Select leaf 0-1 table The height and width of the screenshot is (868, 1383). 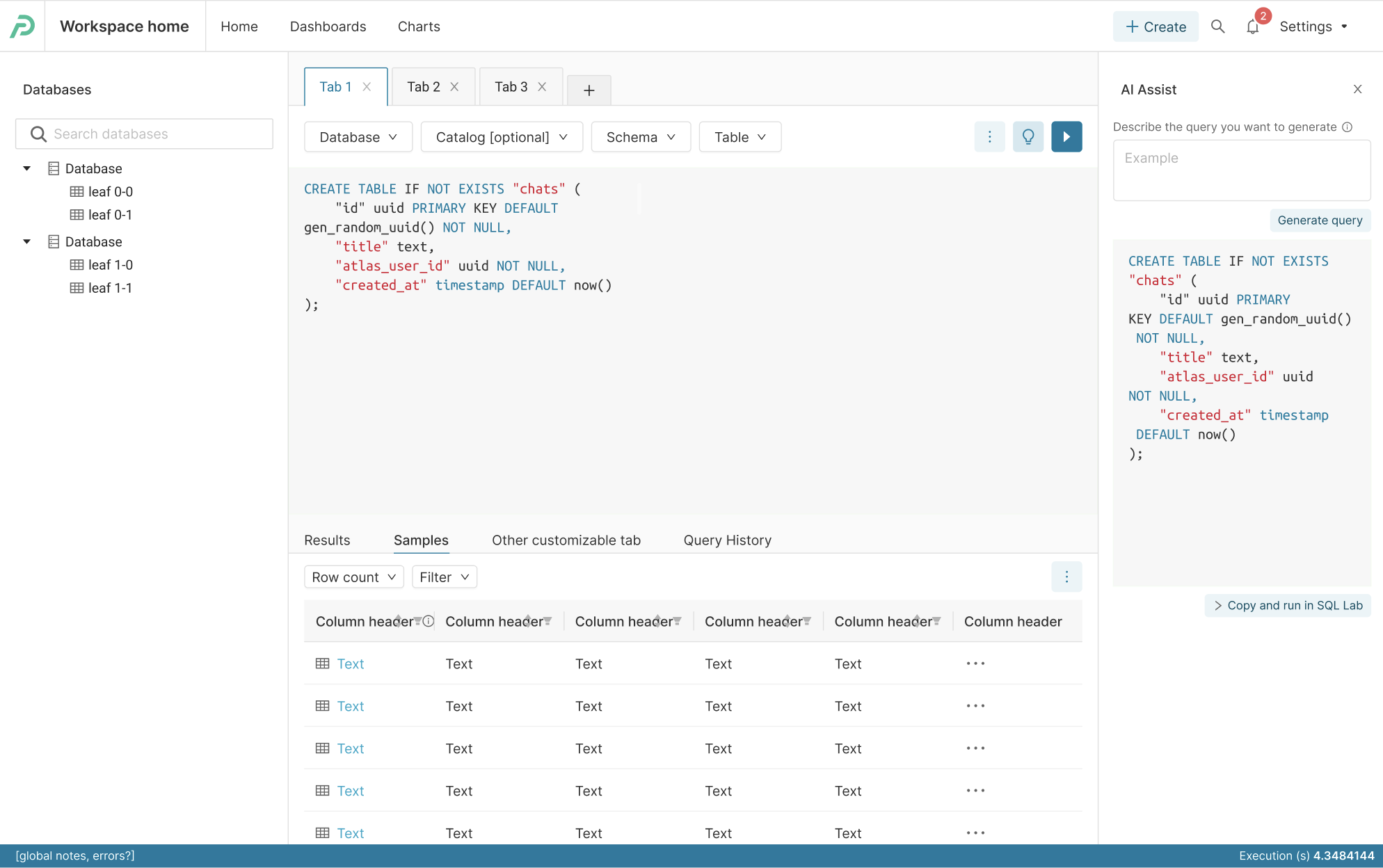click(110, 214)
